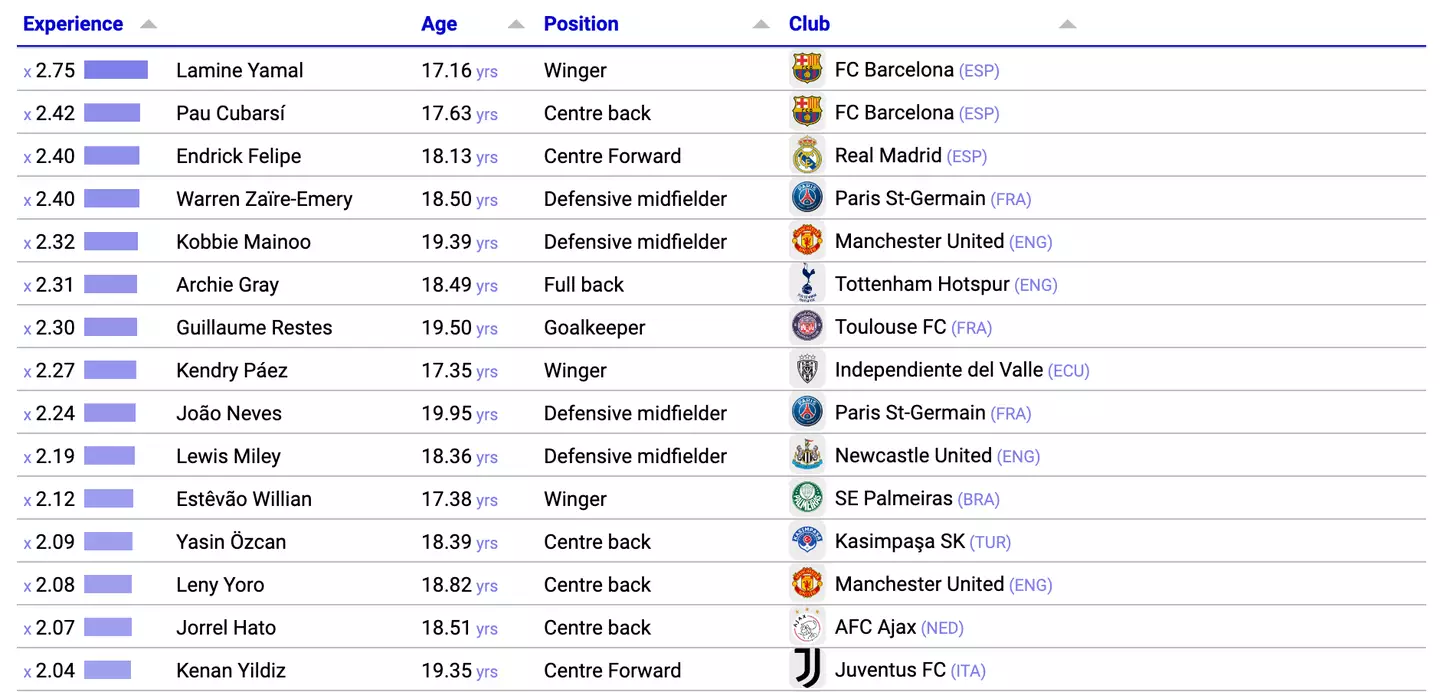Click the experience bar for Kobbie Mainoo

(111, 241)
